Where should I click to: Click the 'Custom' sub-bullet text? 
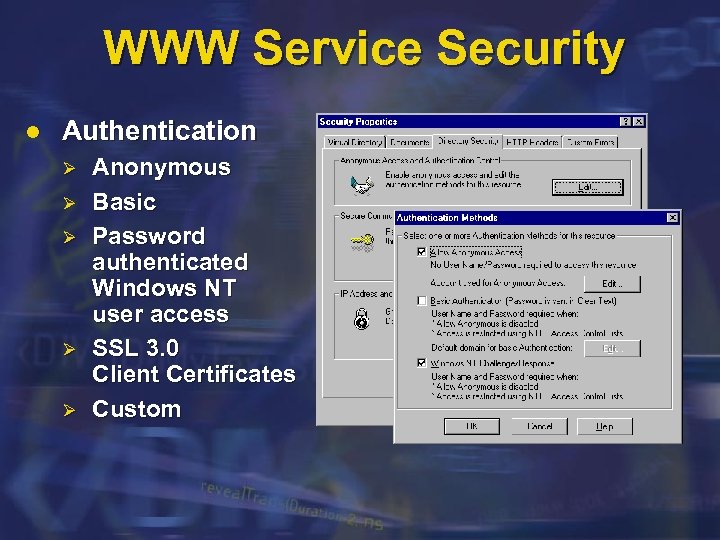(136, 409)
